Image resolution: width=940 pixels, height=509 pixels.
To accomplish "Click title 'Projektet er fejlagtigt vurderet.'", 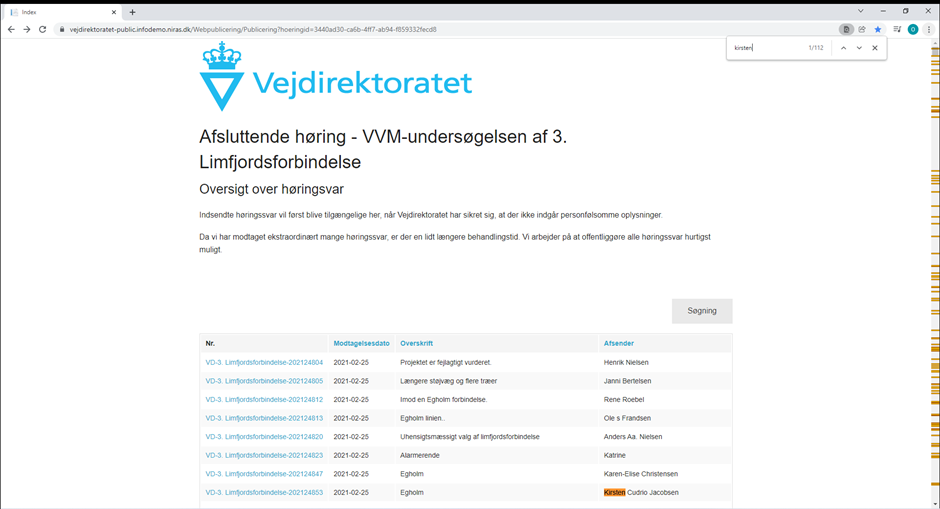I will [x=445, y=362].
